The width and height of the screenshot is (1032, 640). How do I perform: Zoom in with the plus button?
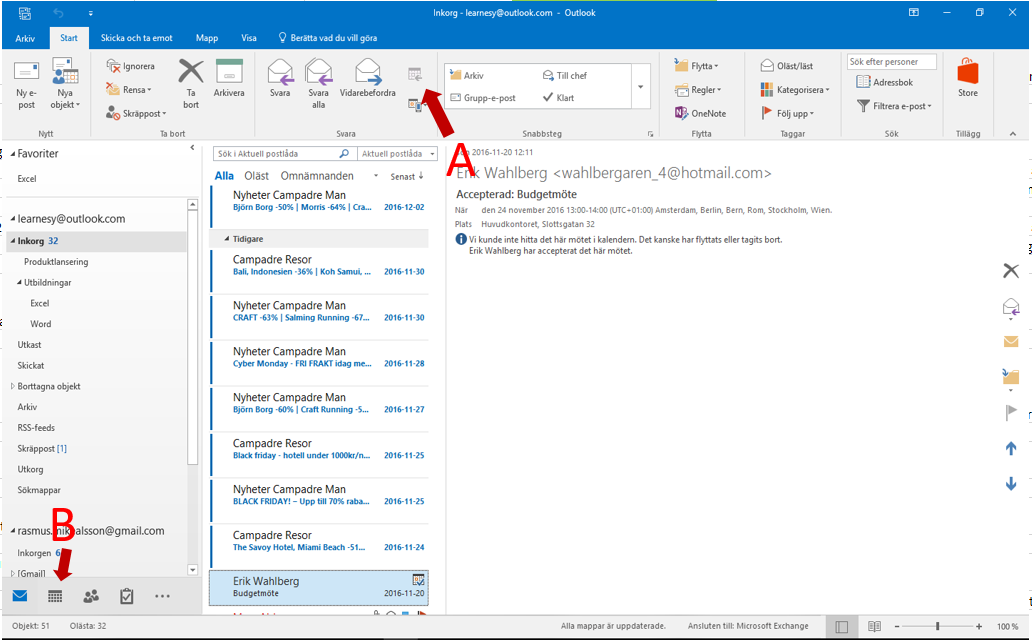(979, 627)
